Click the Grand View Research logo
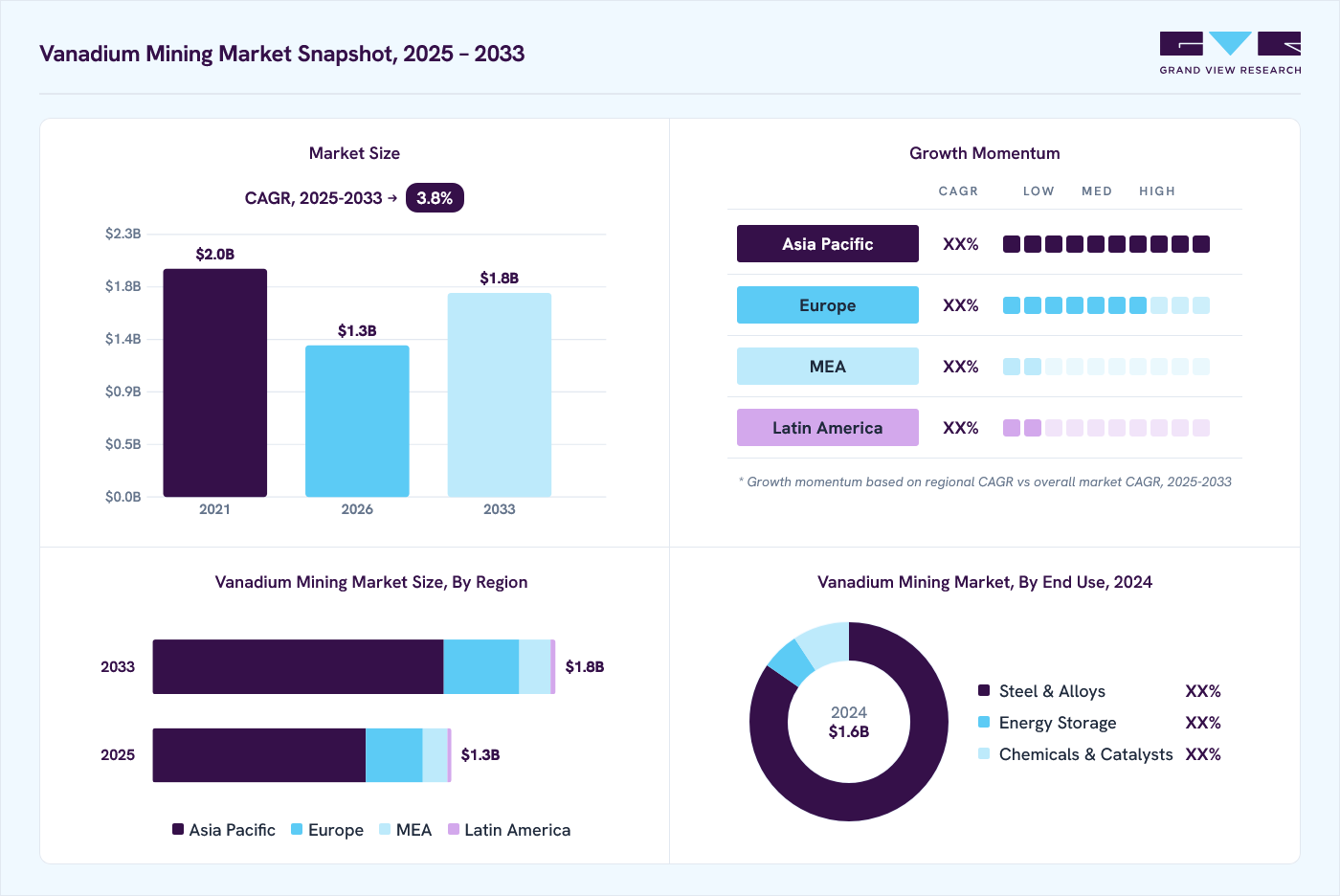The image size is (1340, 896). pos(1230,54)
